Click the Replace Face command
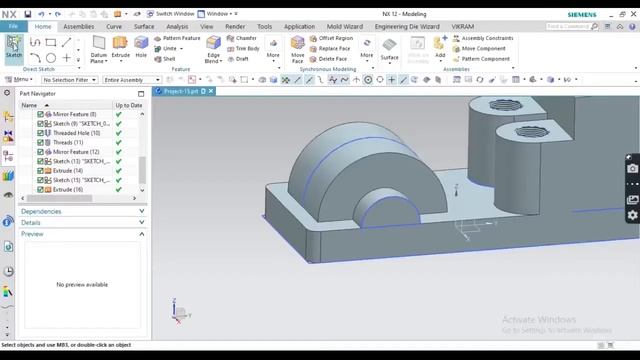The height and width of the screenshot is (360, 640). 330,49
